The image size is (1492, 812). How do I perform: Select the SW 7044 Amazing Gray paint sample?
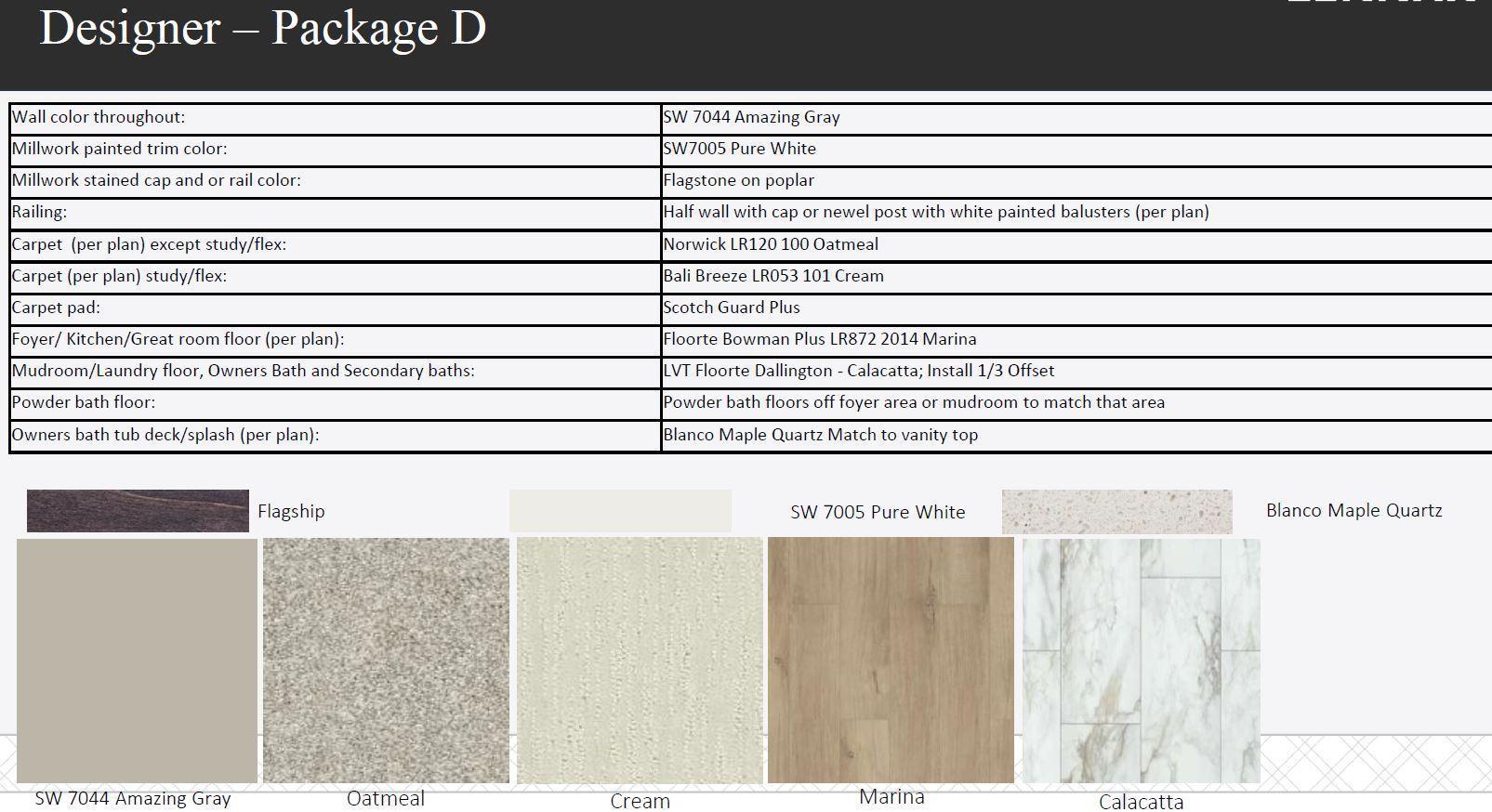(137, 661)
